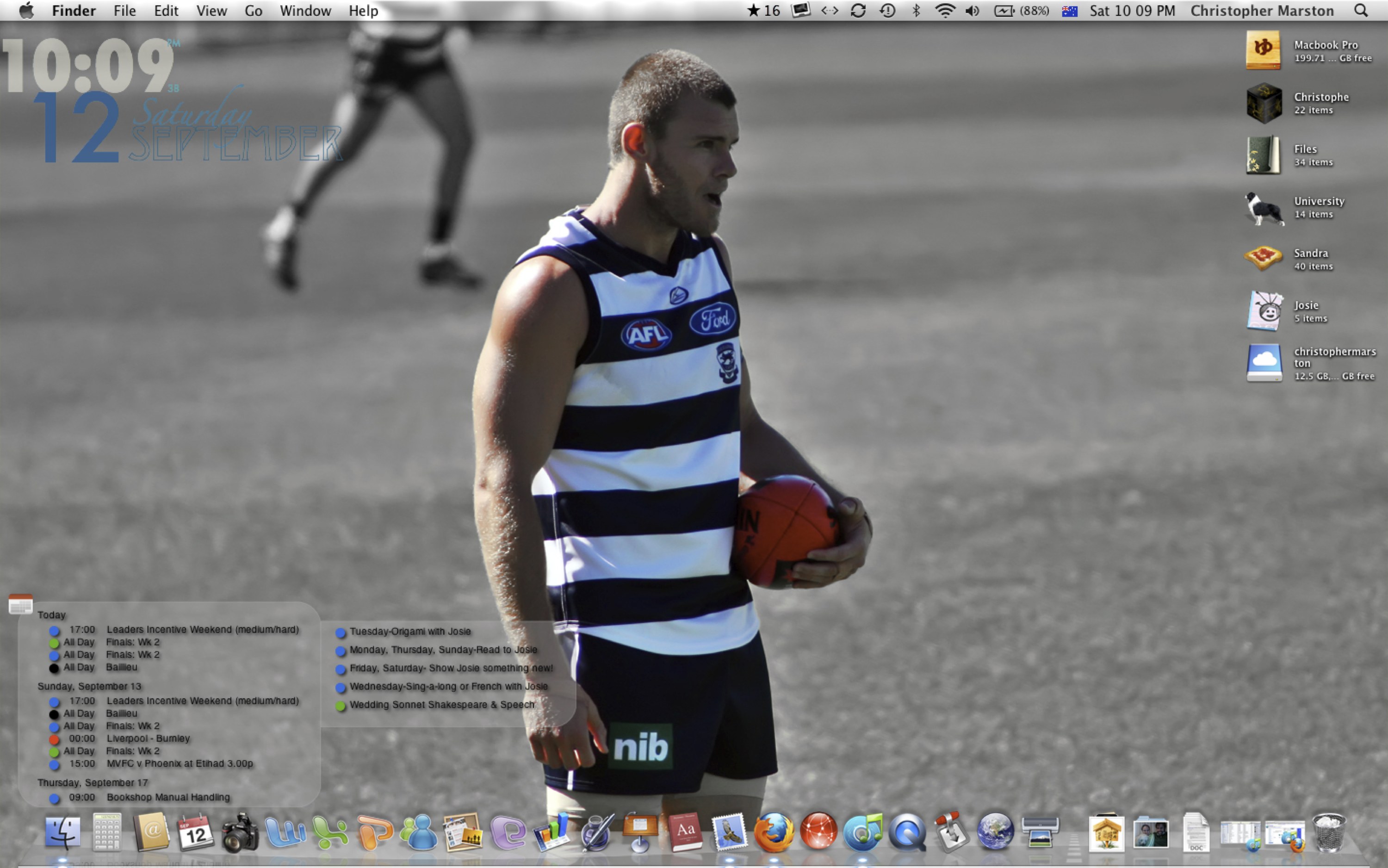Open the blue disc music note app
Viewport: 1388px width, 868px height.
click(x=863, y=832)
